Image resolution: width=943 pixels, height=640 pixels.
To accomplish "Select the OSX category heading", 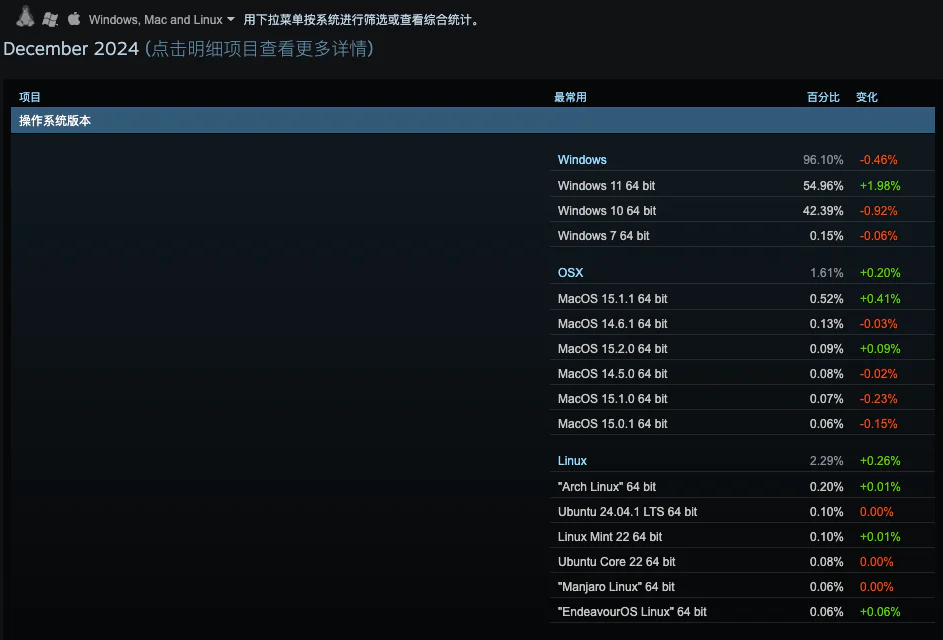I will [x=570, y=273].
